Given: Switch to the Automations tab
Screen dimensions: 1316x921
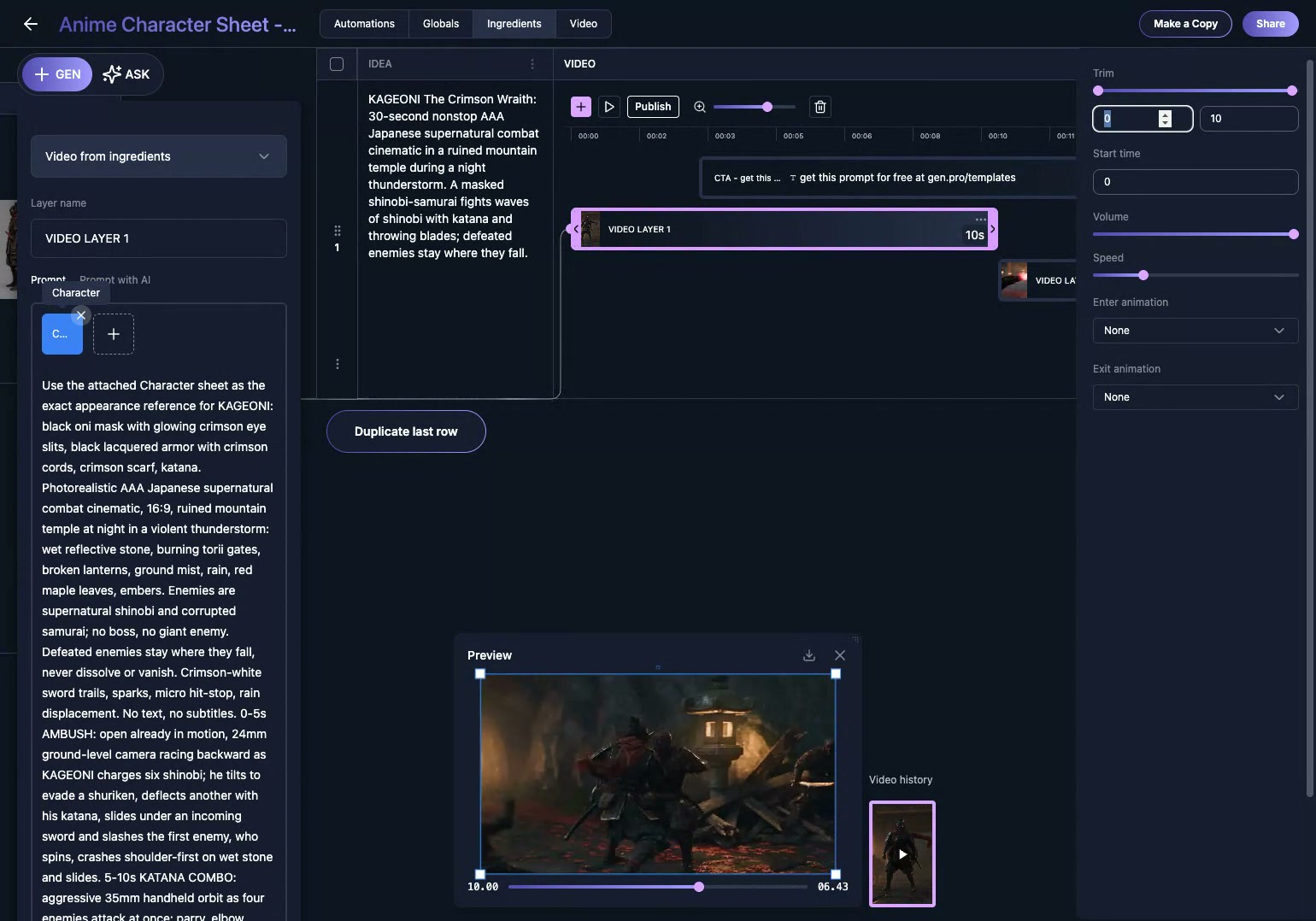Looking at the screenshot, I should pos(364,24).
